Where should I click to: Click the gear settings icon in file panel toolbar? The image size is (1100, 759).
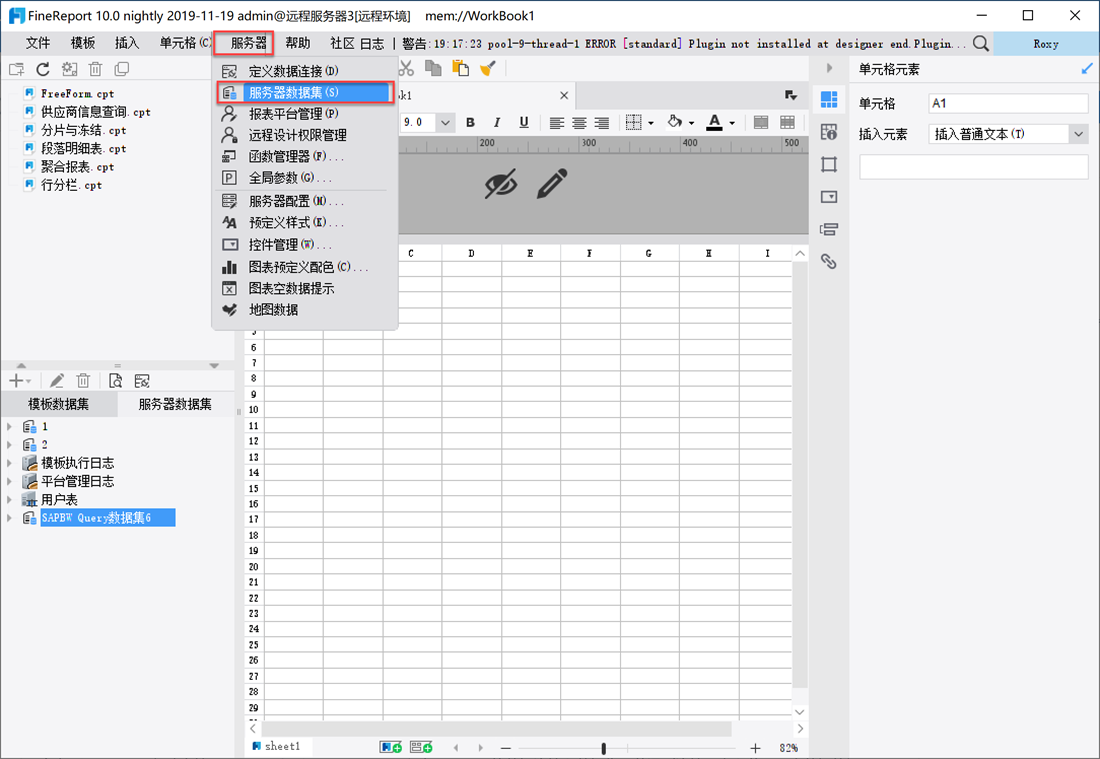69,69
